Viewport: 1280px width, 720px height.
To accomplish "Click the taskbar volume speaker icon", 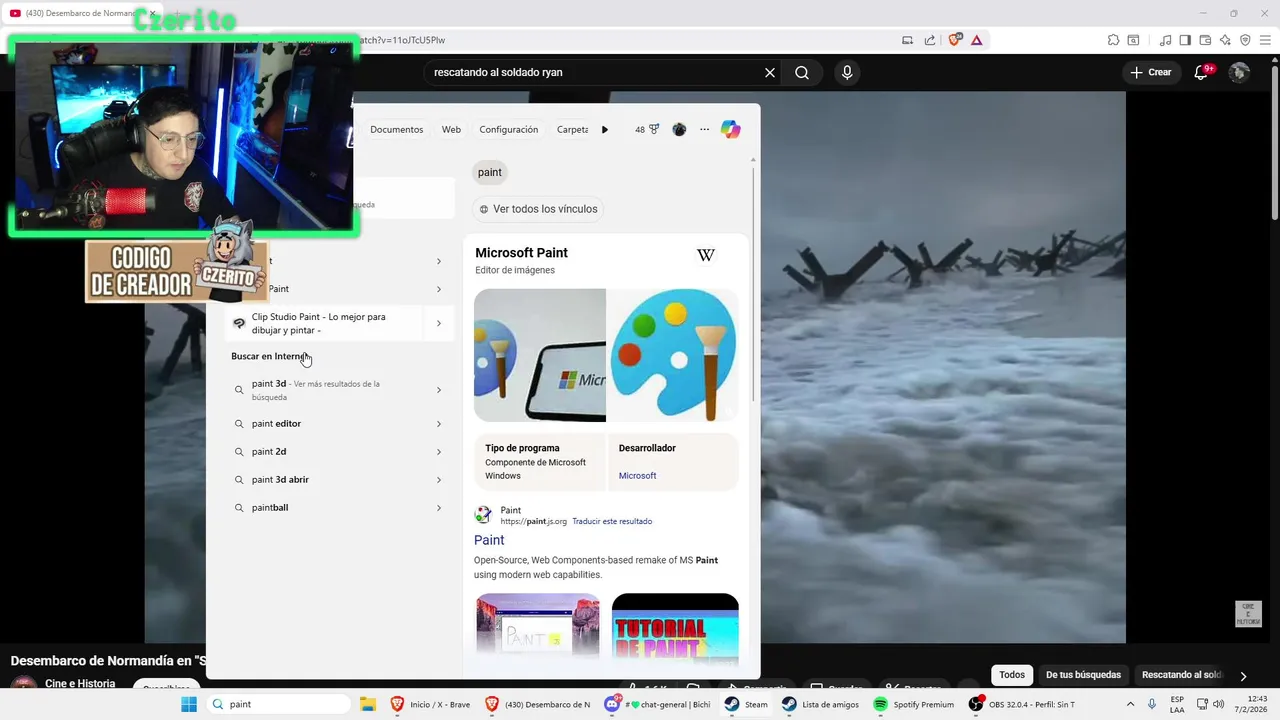I will point(1219,704).
